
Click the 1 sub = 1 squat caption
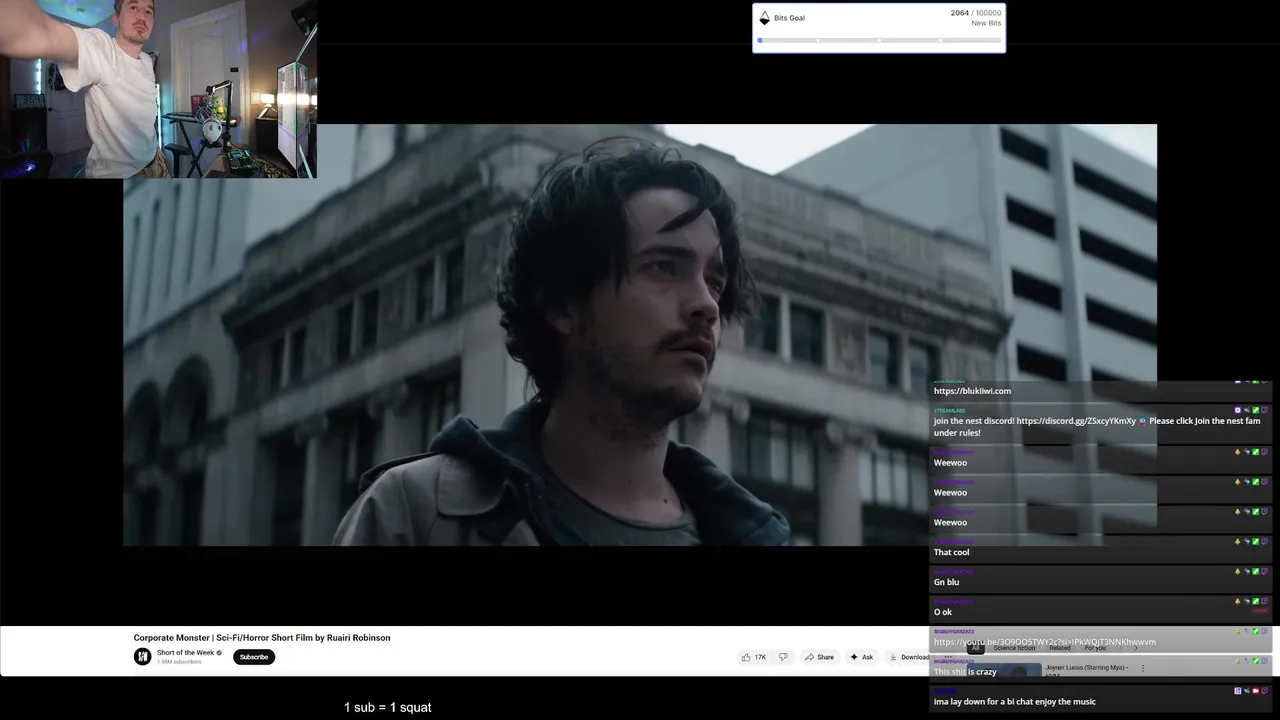click(x=388, y=707)
